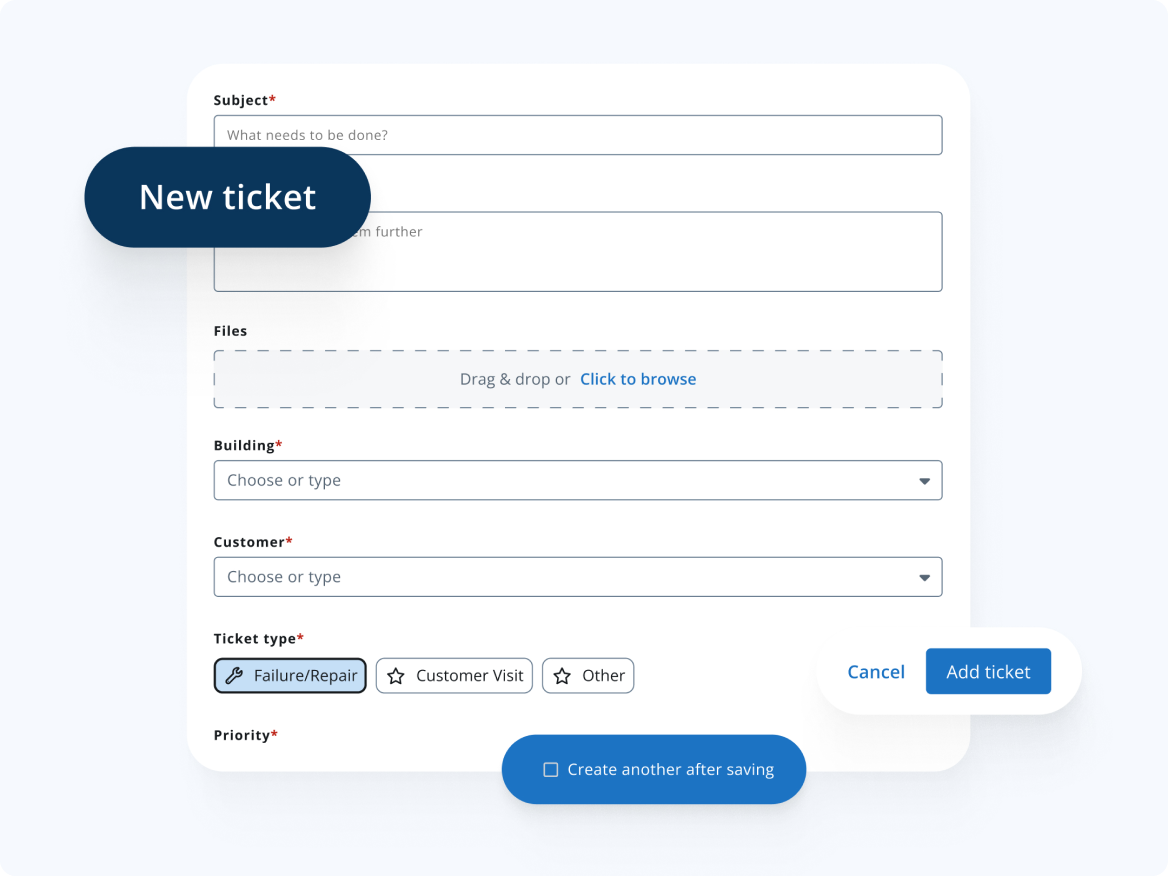Select the Failure/Repair ticket type label

(x=305, y=676)
